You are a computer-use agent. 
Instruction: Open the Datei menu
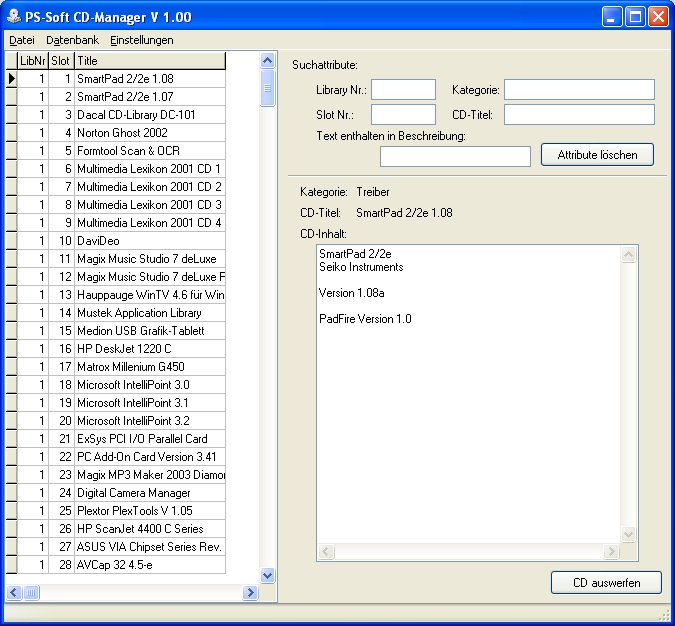[22, 40]
